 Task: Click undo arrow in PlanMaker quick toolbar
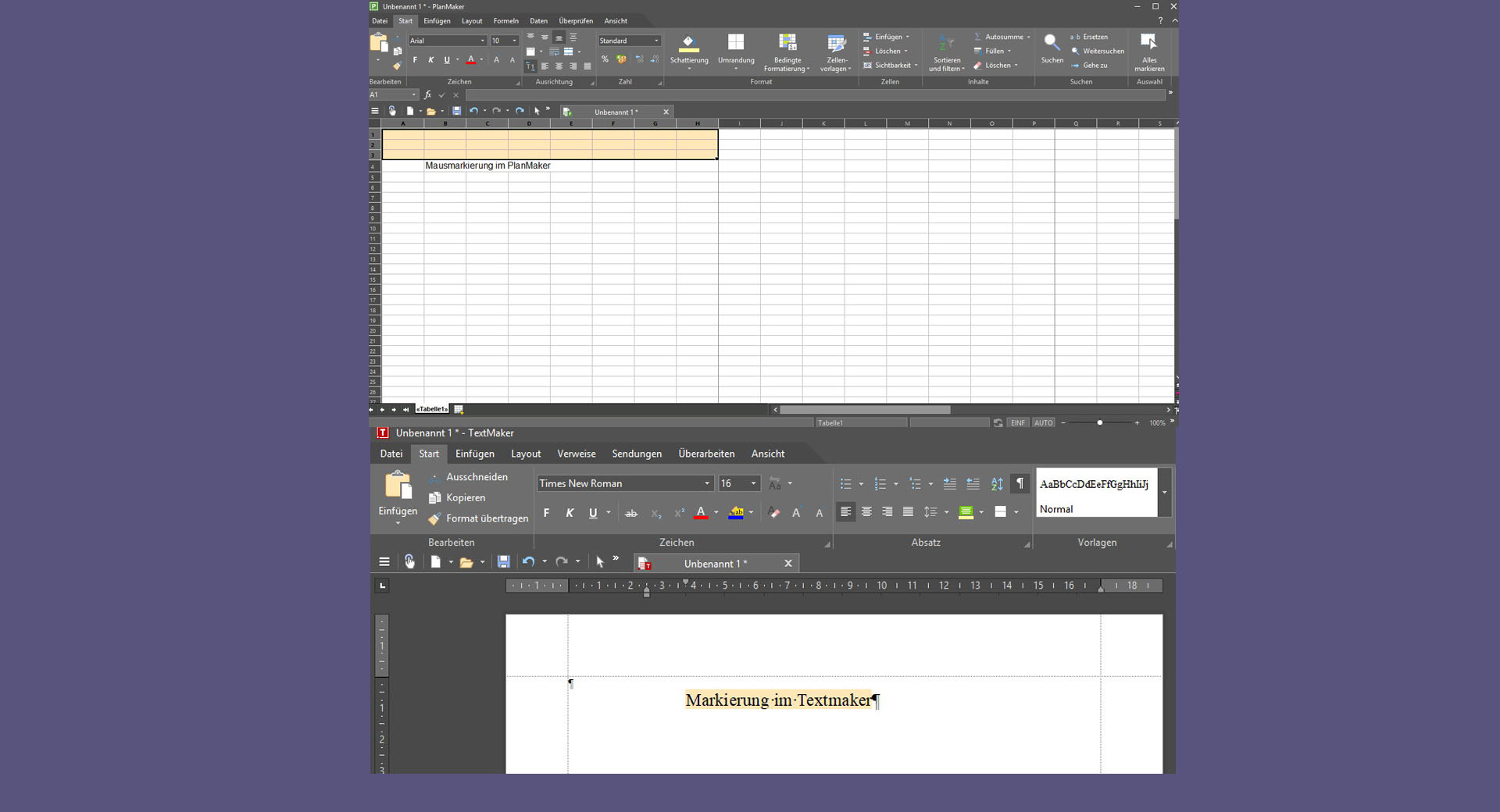(473, 112)
